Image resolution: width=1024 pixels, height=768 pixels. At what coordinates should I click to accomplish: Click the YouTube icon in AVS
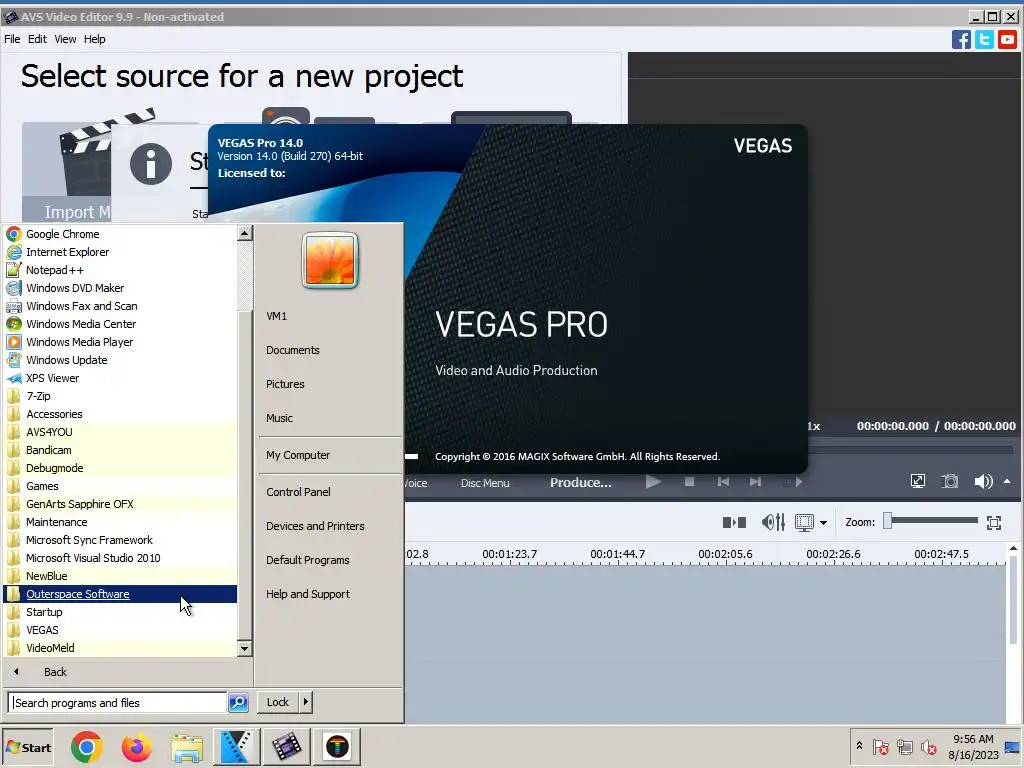point(1008,39)
